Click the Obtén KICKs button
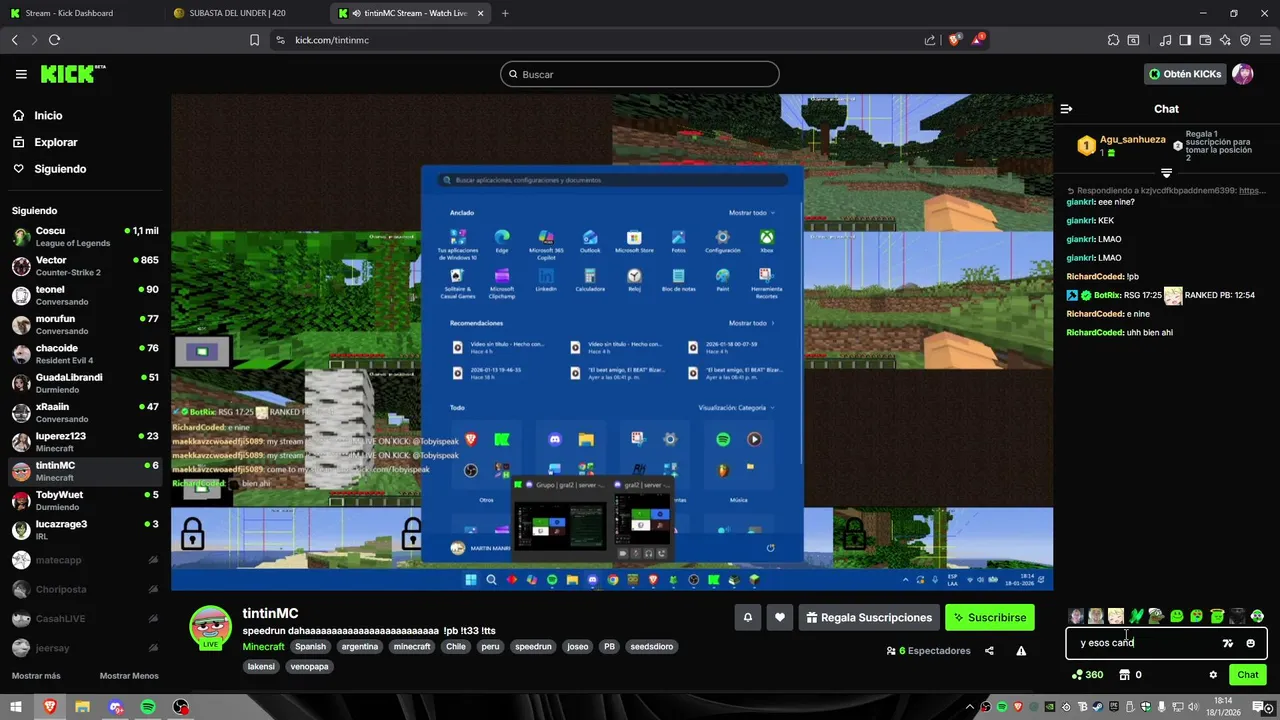The width and height of the screenshot is (1280, 720). (1185, 74)
